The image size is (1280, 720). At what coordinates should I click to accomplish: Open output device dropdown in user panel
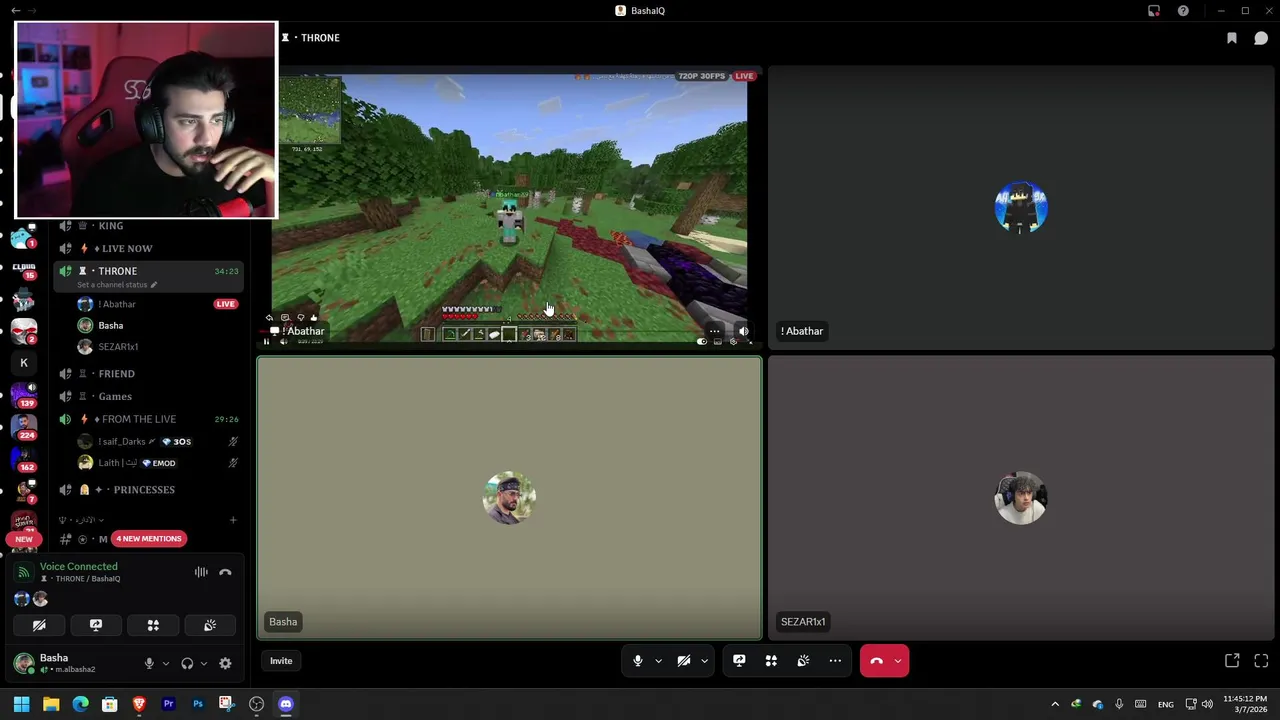[x=203, y=663]
